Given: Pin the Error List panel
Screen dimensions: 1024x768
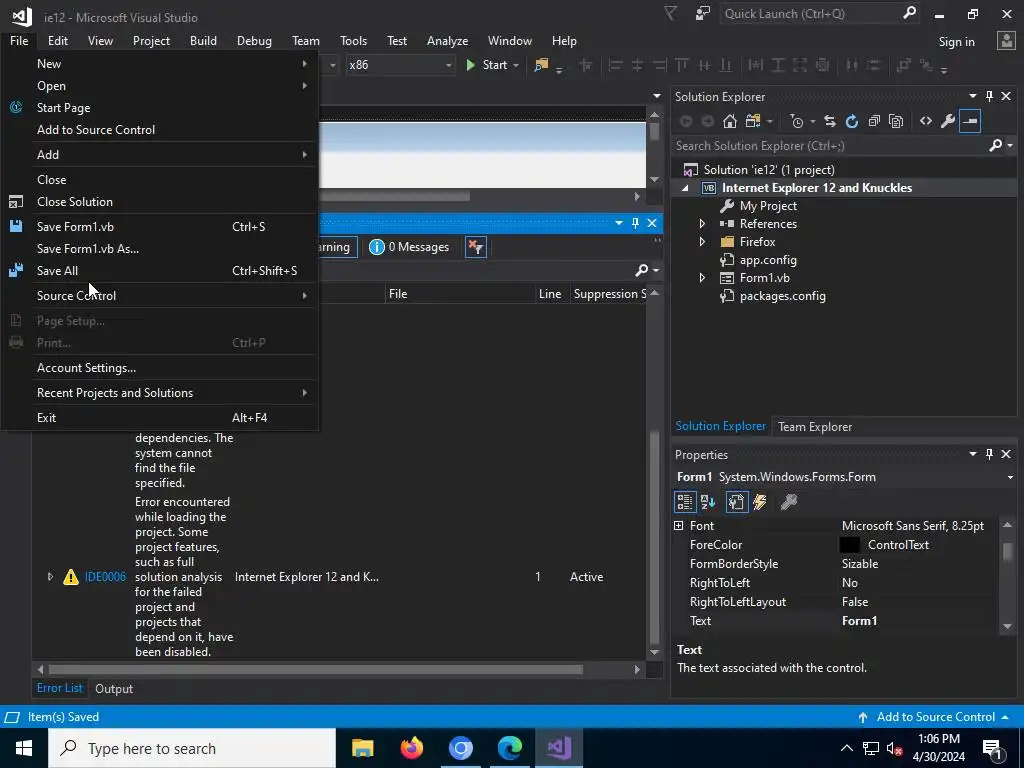Looking at the screenshot, I should (x=635, y=223).
